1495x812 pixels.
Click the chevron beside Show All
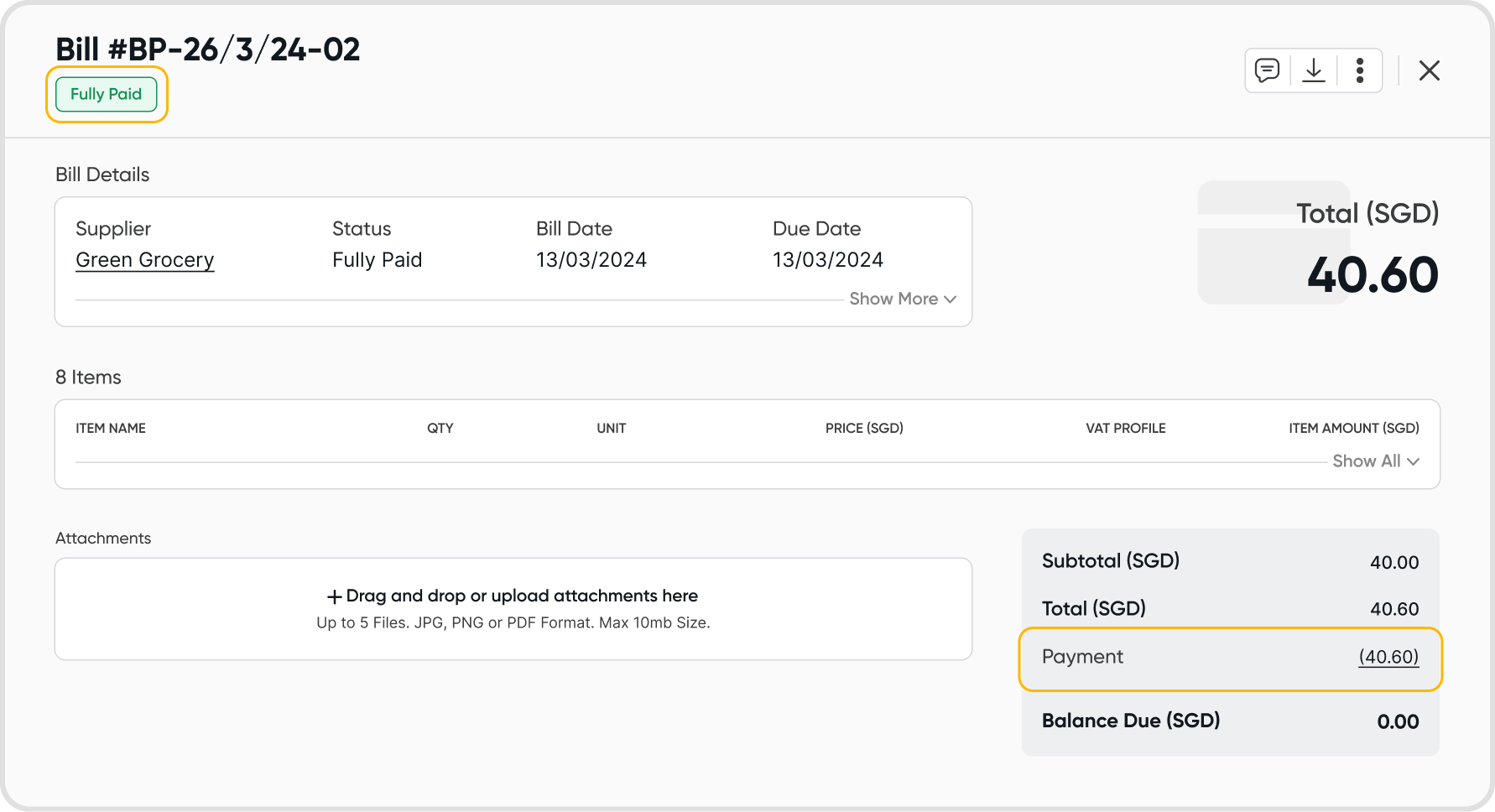pos(1414,461)
